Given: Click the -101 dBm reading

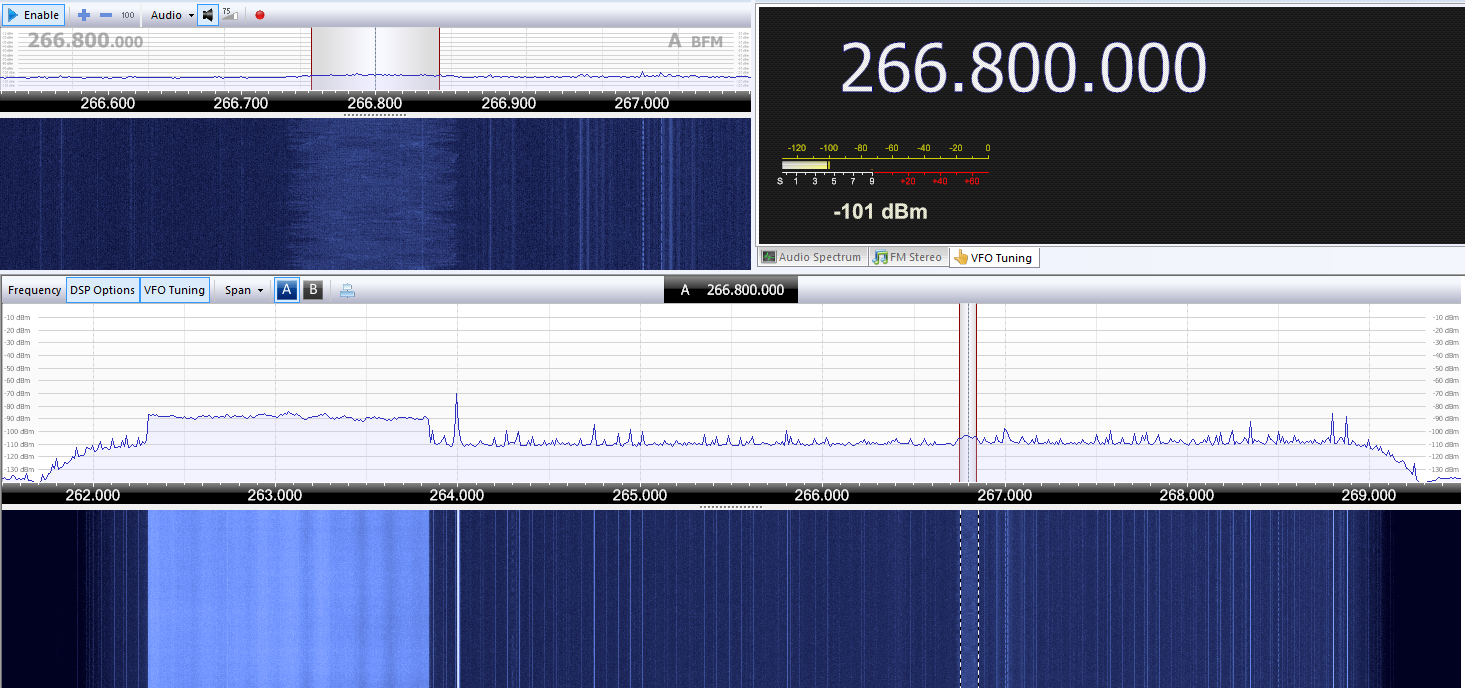Looking at the screenshot, I should click(880, 212).
